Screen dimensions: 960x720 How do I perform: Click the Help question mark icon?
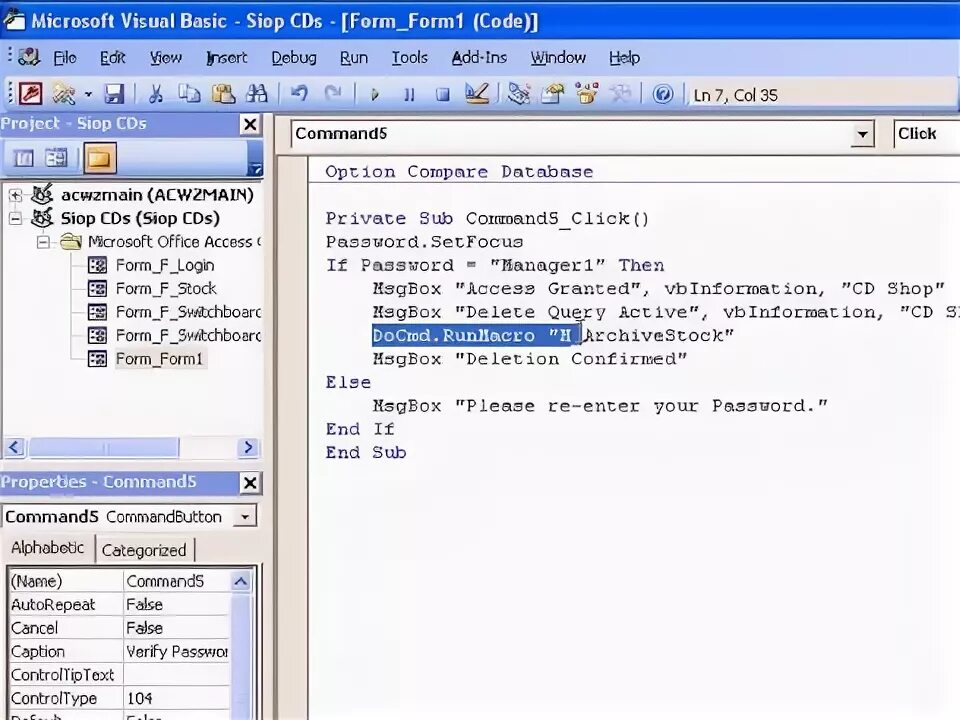click(662, 94)
